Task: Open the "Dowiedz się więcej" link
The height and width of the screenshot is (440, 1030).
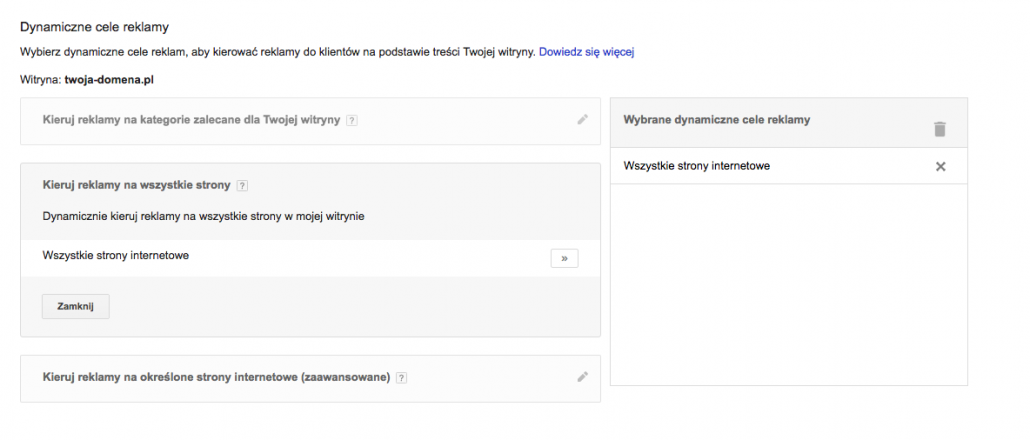Action: 587,51
